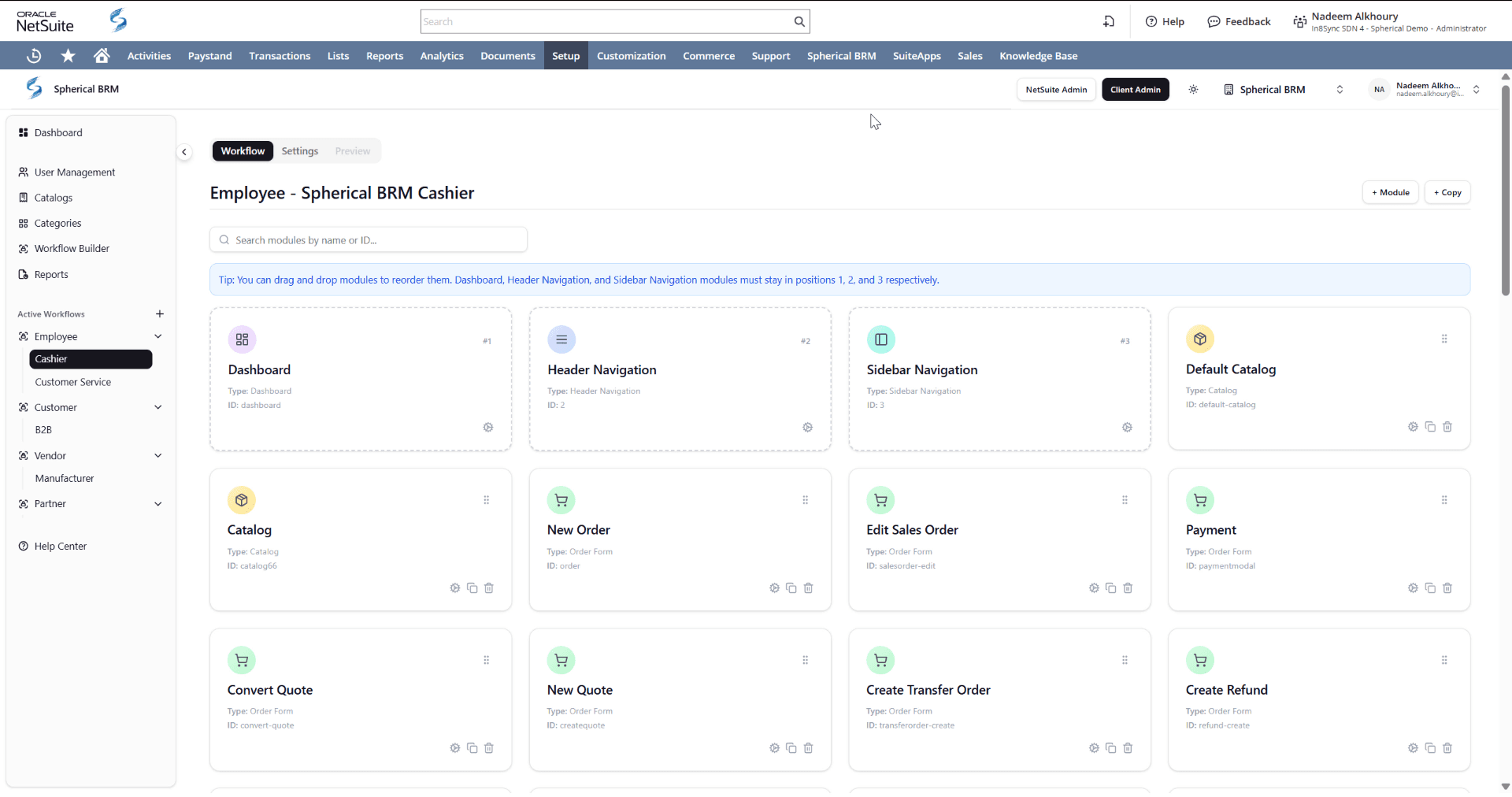Open Customer Service workflow in sidebar

coord(73,383)
